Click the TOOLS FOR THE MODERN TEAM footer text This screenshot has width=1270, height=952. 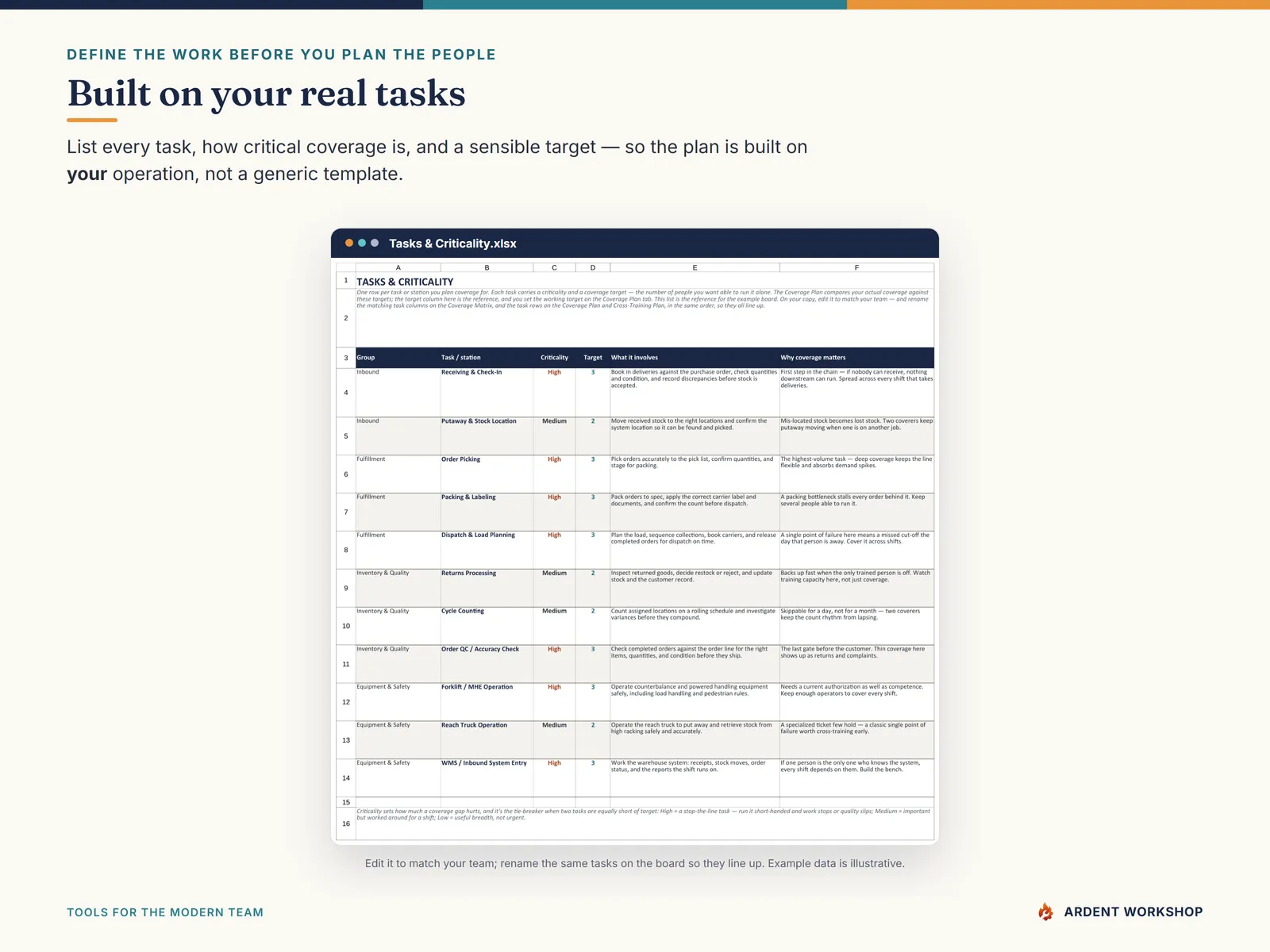click(165, 912)
